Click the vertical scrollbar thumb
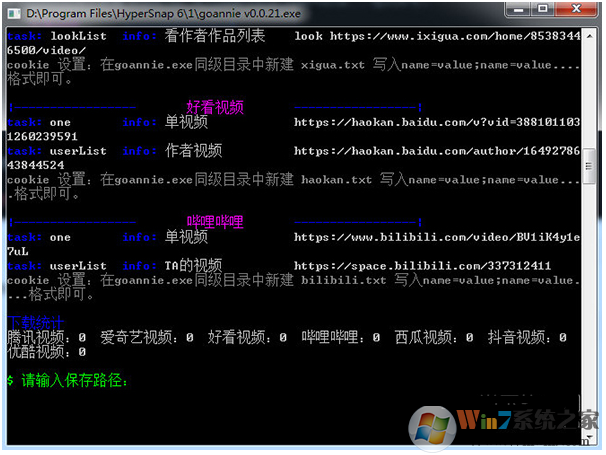Screen dimensions: 606x455 (589, 166)
